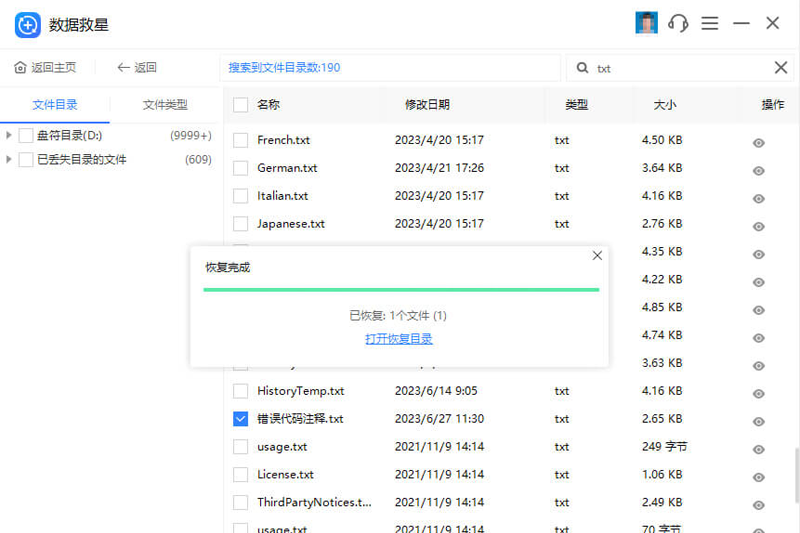Toggle the select-all checkbox in header
The width and height of the screenshot is (800, 533).
[241, 105]
